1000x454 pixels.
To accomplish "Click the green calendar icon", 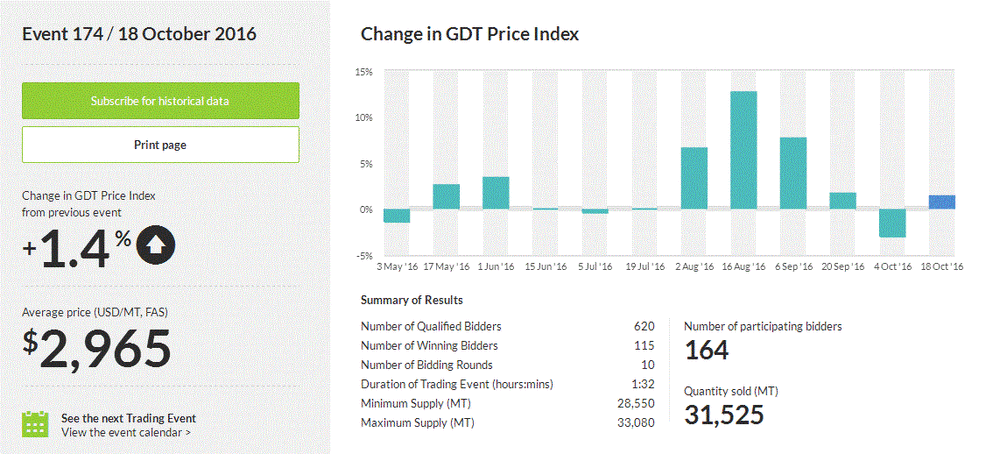I will click(x=36, y=424).
